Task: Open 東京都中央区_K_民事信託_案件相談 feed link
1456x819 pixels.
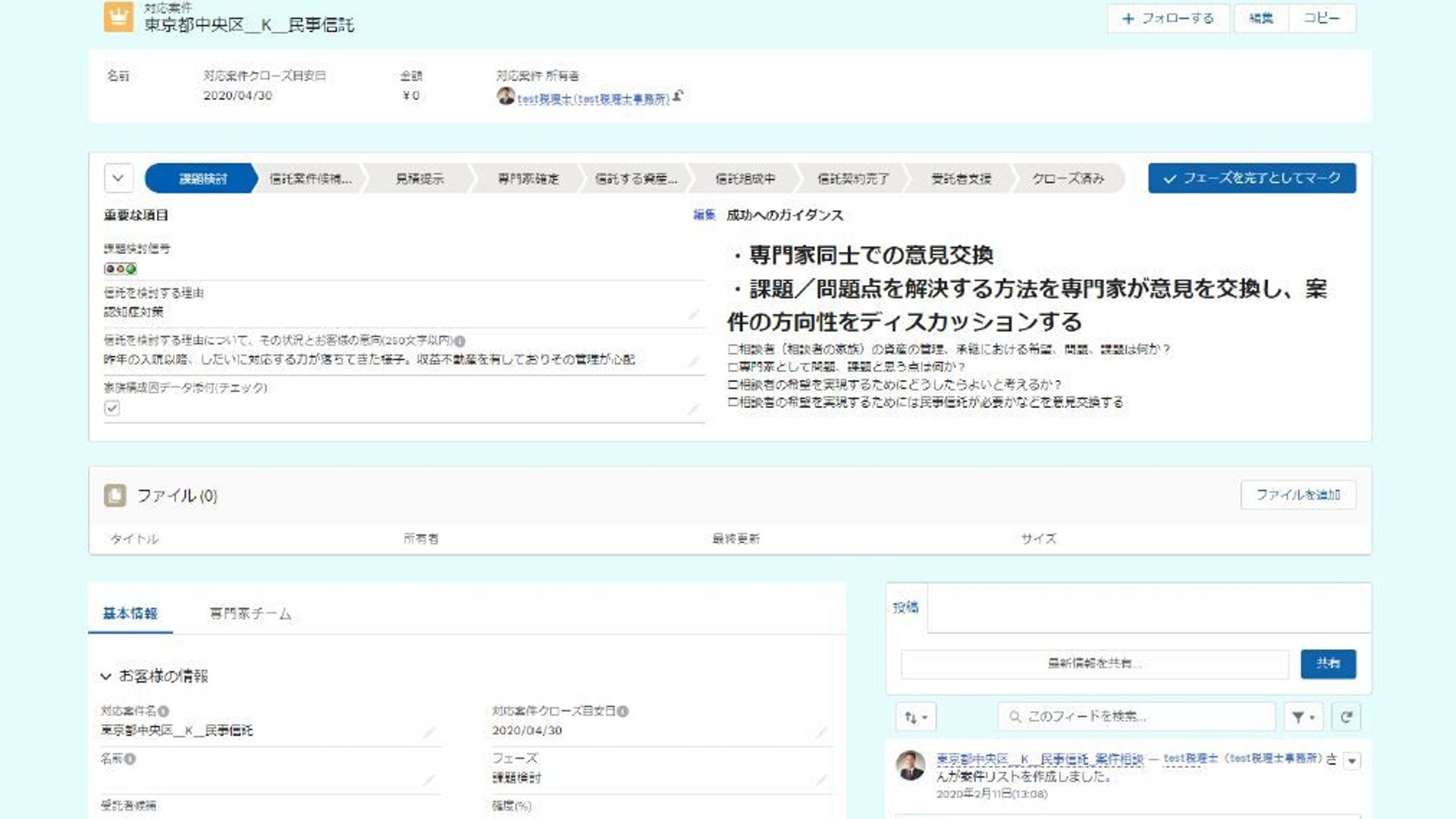Action: [1039, 758]
